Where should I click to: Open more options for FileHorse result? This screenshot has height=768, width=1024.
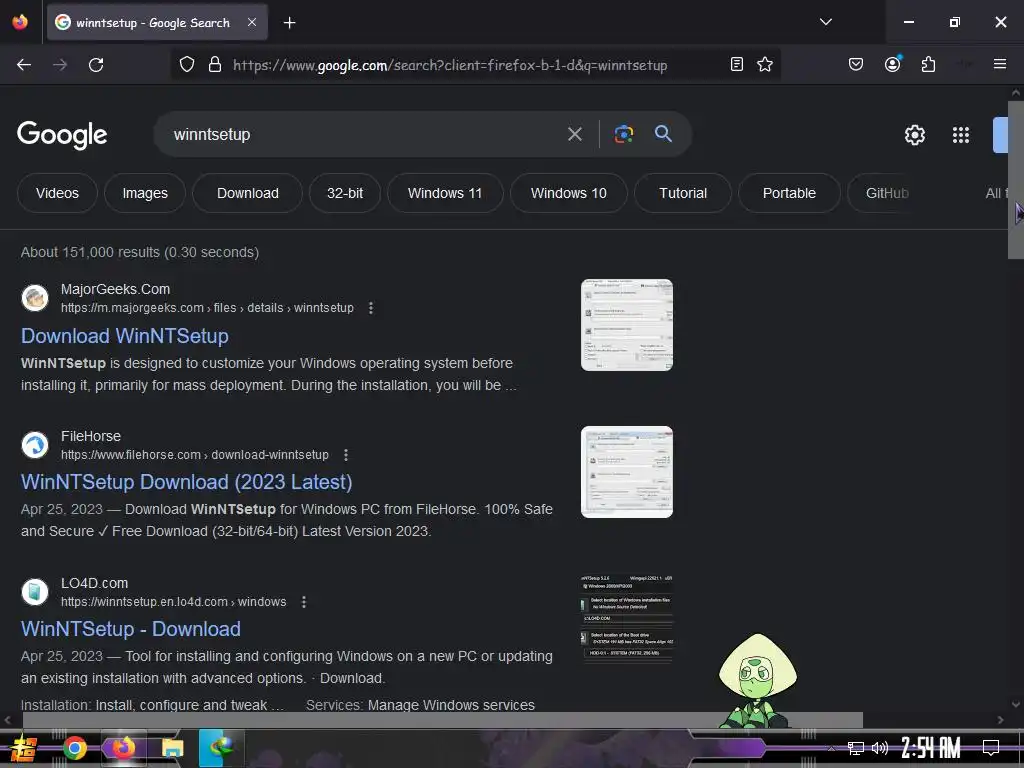pyautogui.click(x=346, y=455)
